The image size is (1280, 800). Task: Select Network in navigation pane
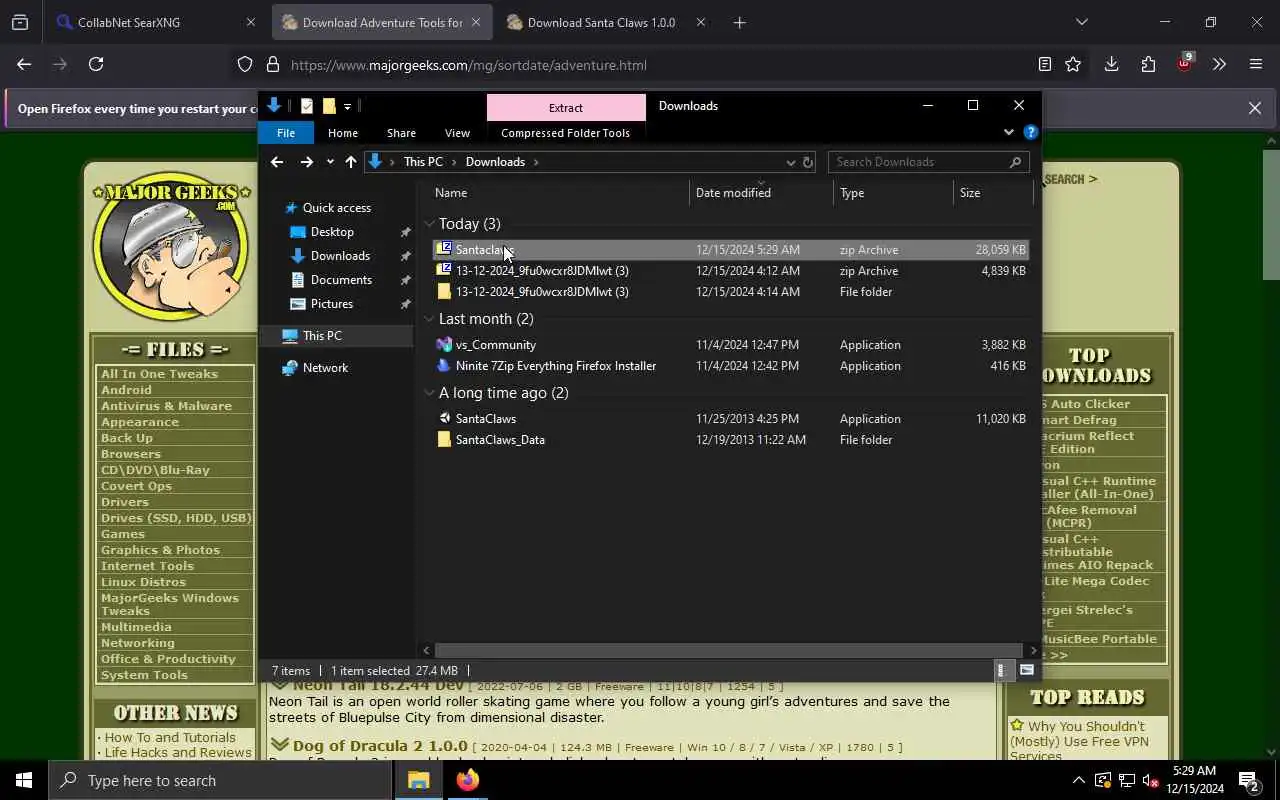(x=325, y=368)
